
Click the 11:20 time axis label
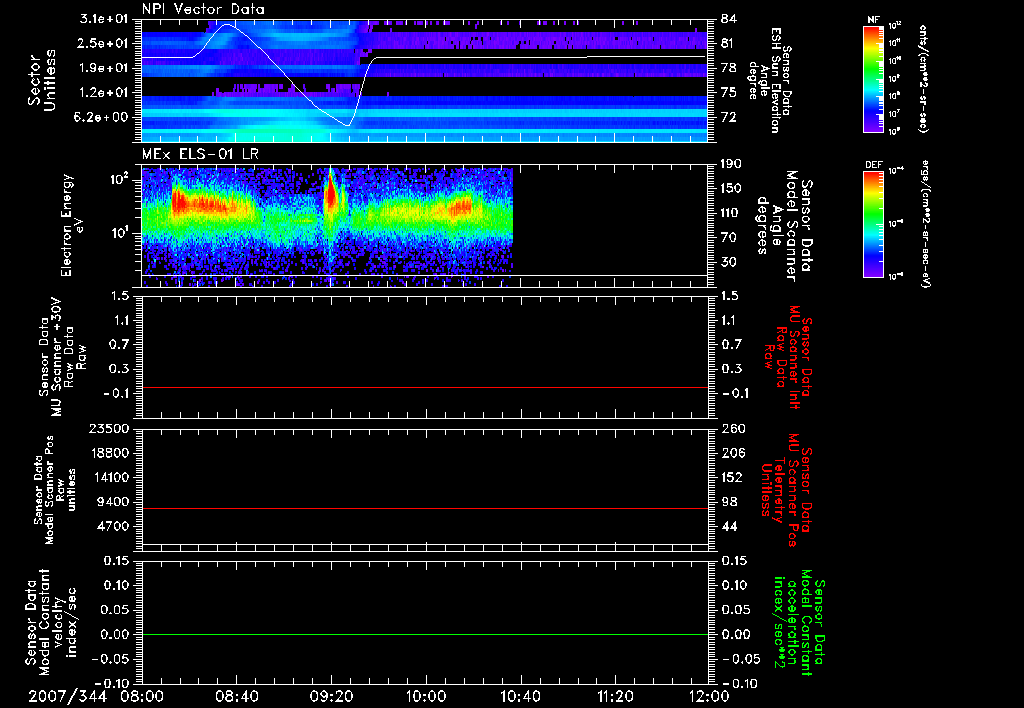pyautogui.click(x=615, y=695)
